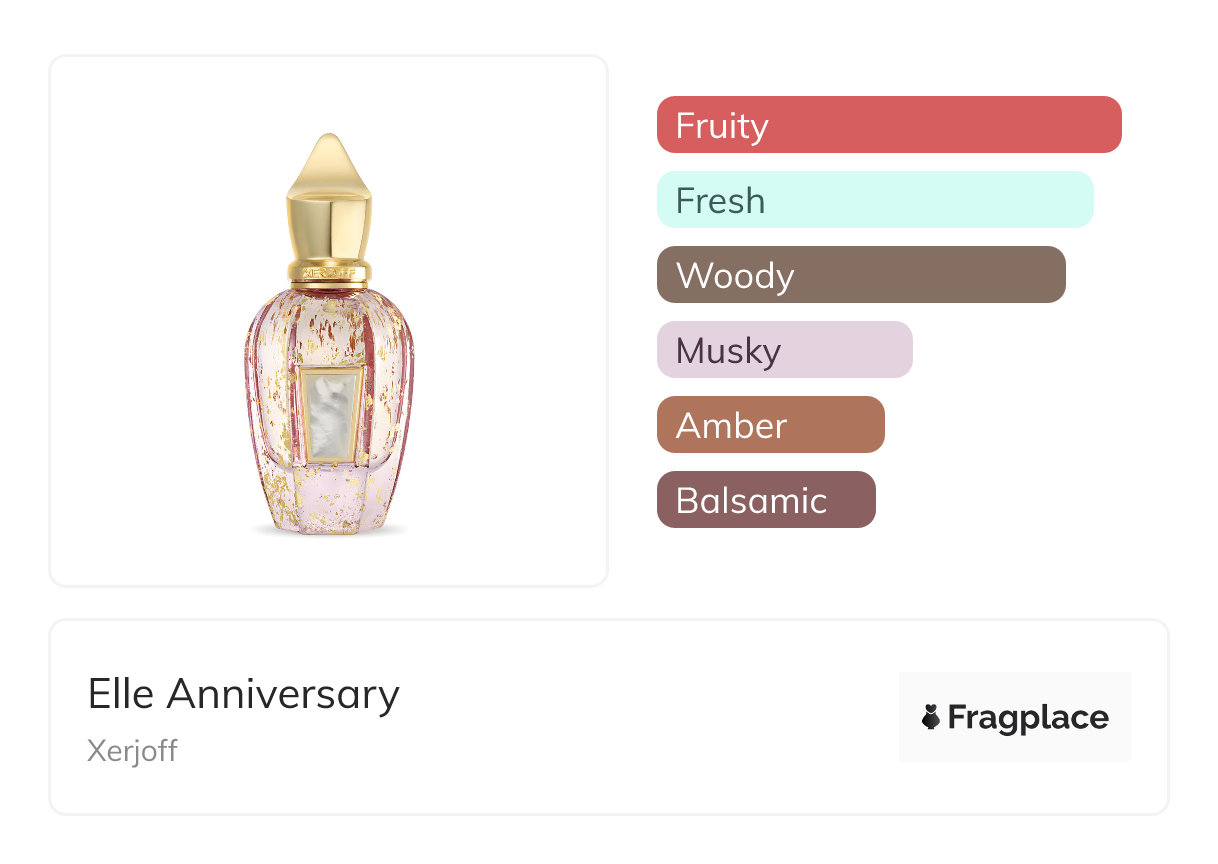The height and width of the screenshot is (864, 1218).
Task: Click the word Fresh in the mint bar
Action: pos(720,201)
